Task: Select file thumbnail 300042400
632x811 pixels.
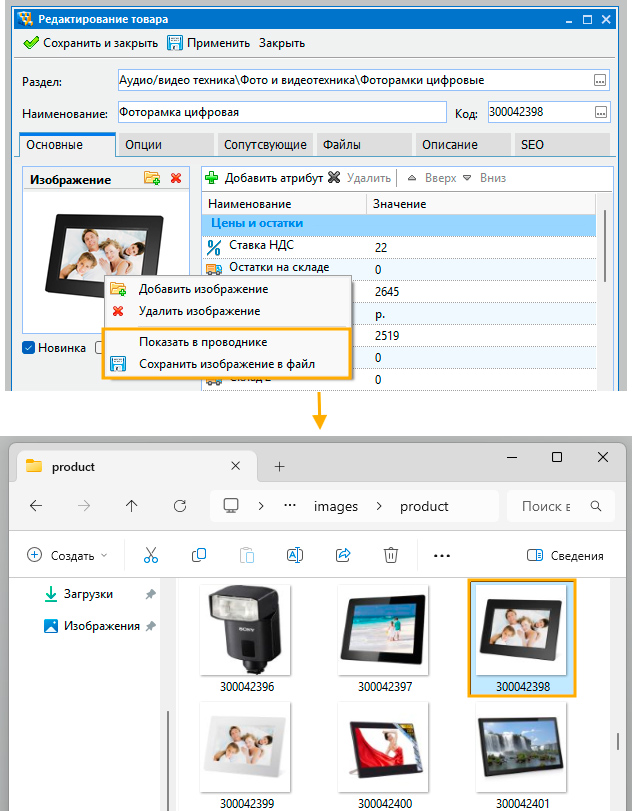Action: click(x=384, y=756)
